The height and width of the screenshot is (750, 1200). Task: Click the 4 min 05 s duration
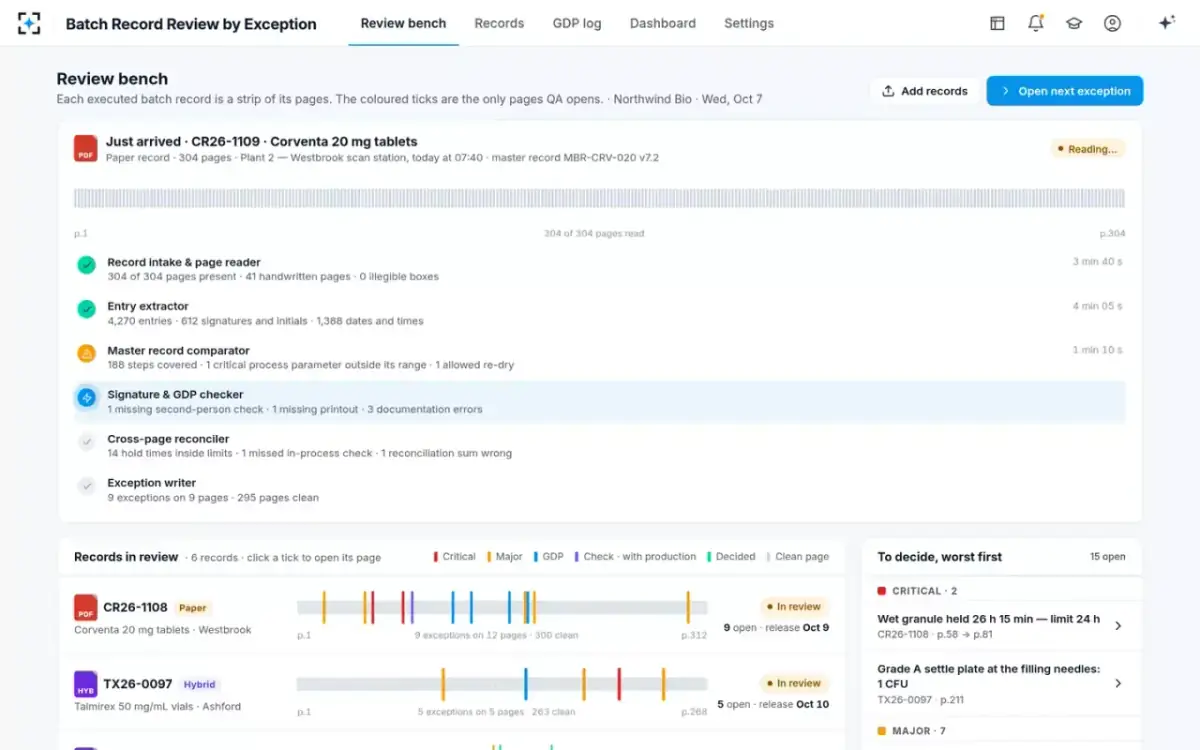1098,306
